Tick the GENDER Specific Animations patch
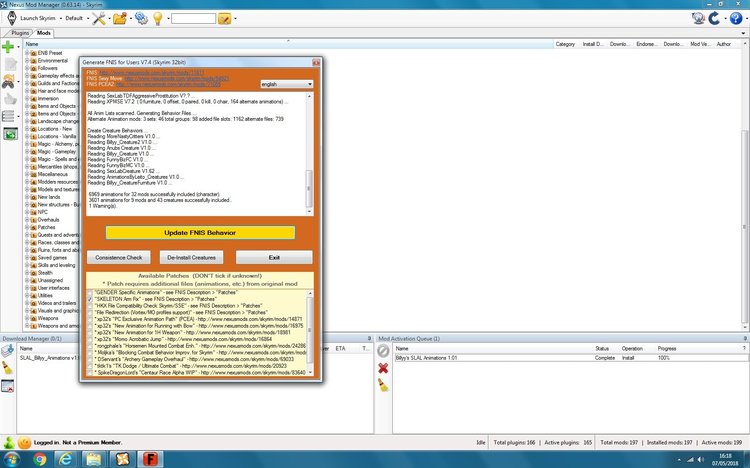The height and width of the screenshot is (468, 750). pos(89,292)
